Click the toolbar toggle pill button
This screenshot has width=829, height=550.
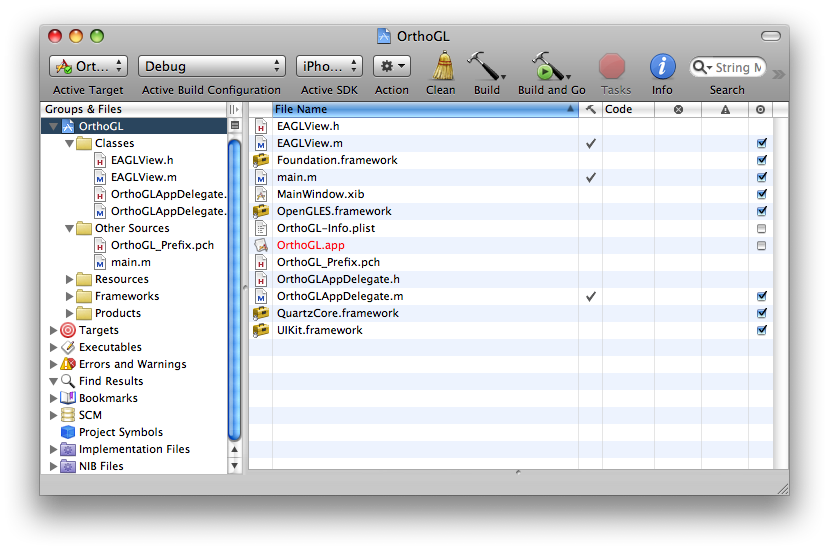[771, 36]
